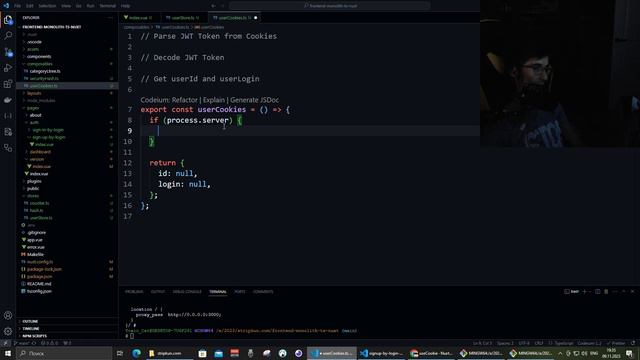Viewport: 640px width, 360px height.
Task: Expand the TIMELINE section
Action: [x=31, y=329]
